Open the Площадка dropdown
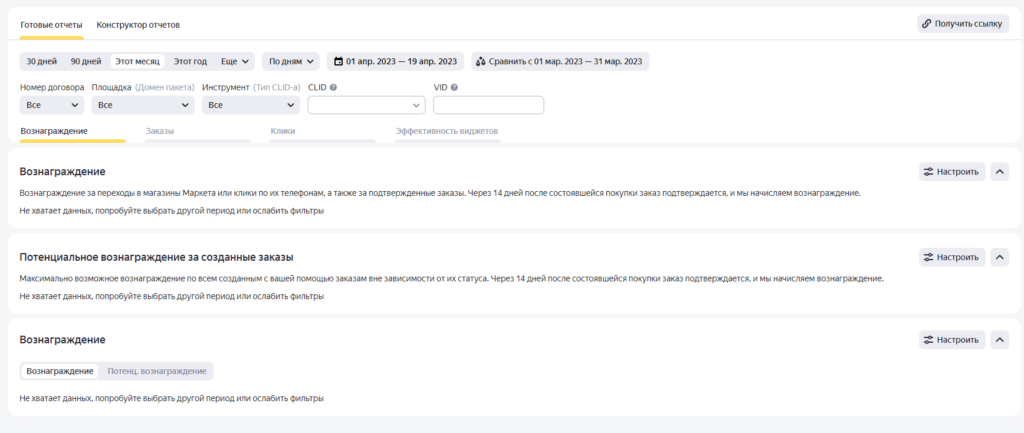The image size is (1024, 433). tap(143, 105)
